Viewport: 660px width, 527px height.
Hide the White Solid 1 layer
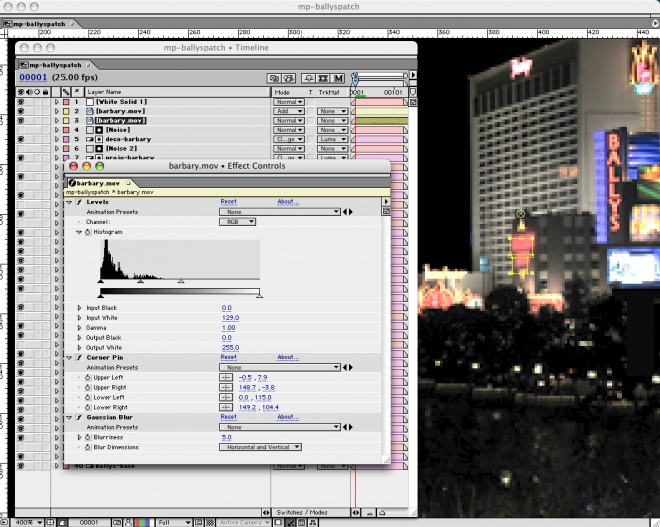pos(21,102)
